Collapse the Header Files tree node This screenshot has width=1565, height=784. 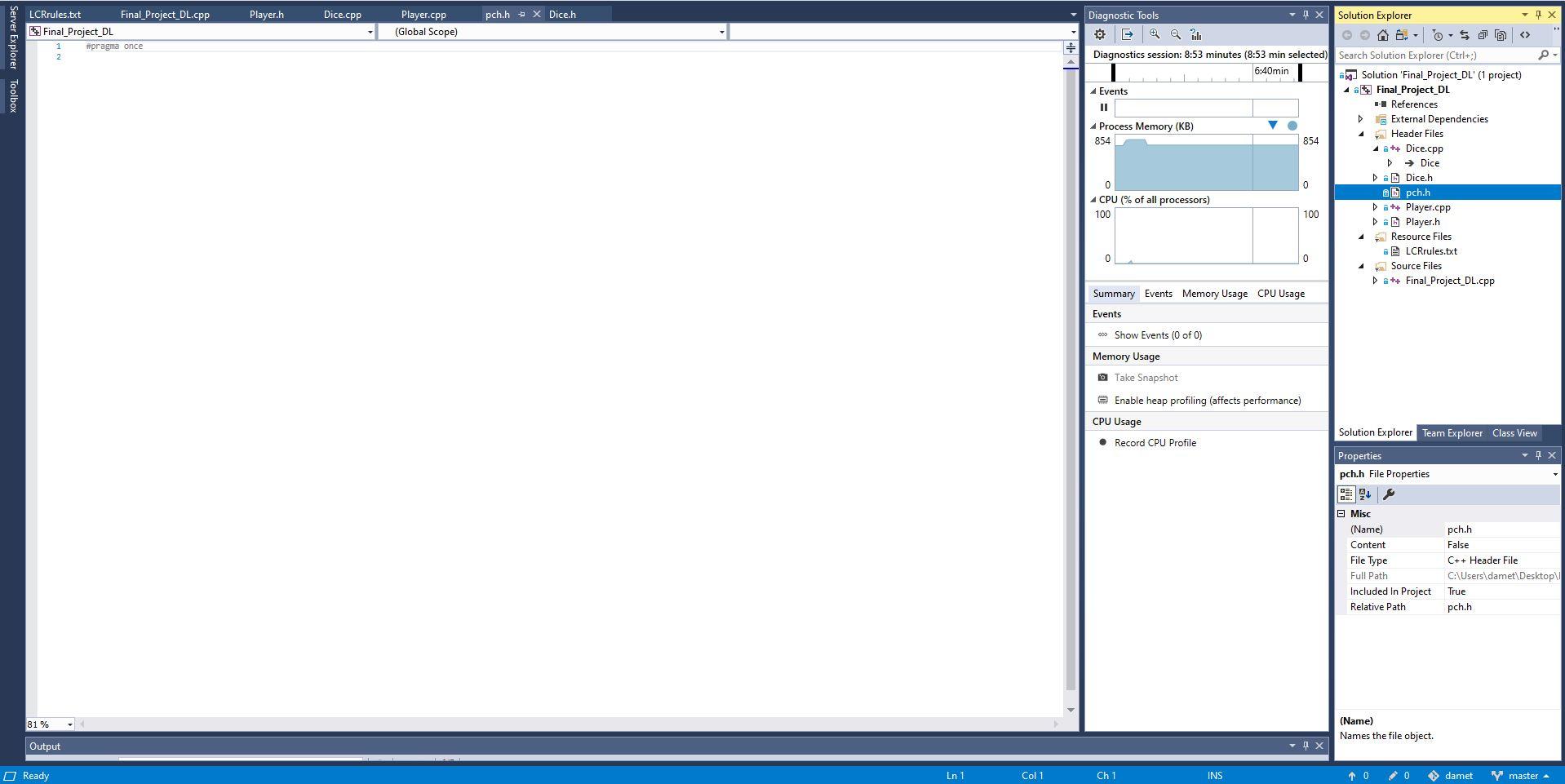pyautogui.click(x=1359, y=133)
